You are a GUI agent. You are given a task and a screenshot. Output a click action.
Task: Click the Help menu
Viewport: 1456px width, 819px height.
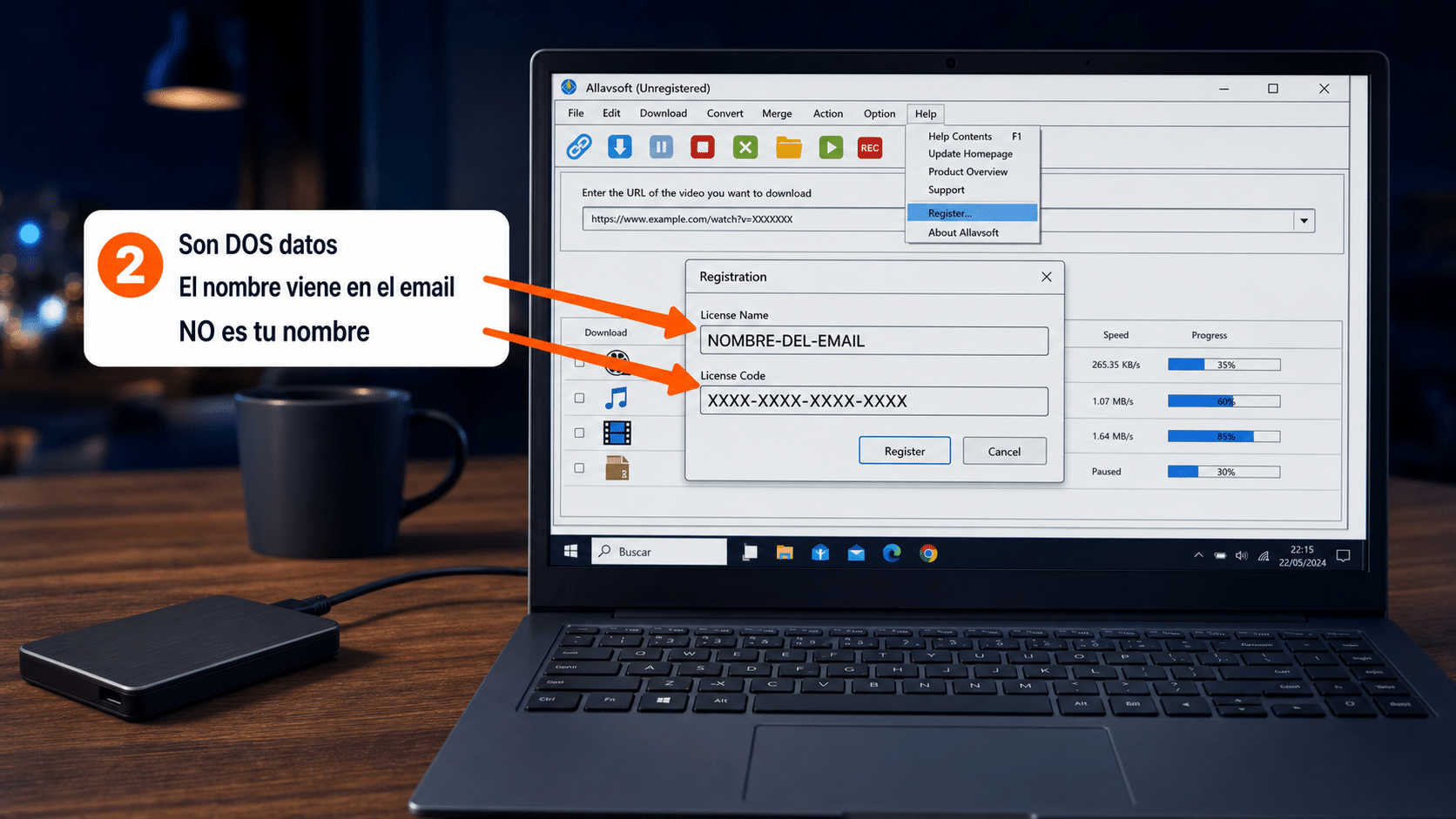click(926, 114)
